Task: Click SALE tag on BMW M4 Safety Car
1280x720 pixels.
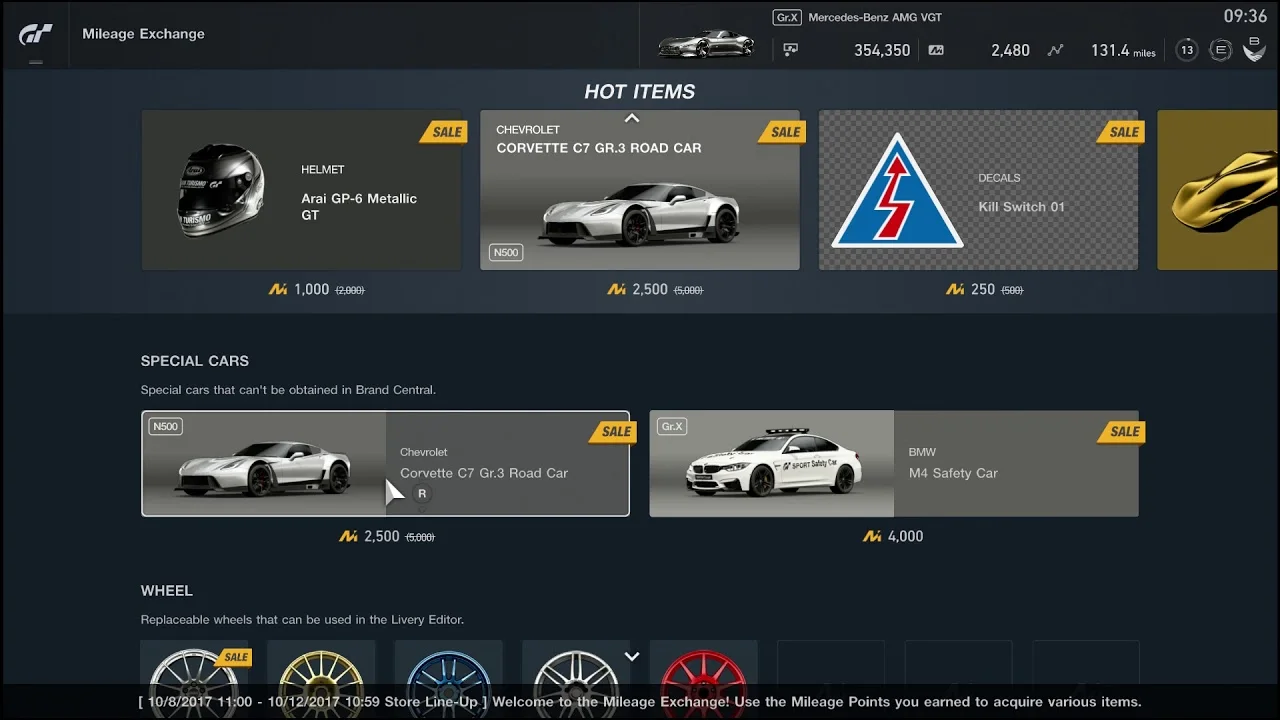Action: tap(1122, 432)
